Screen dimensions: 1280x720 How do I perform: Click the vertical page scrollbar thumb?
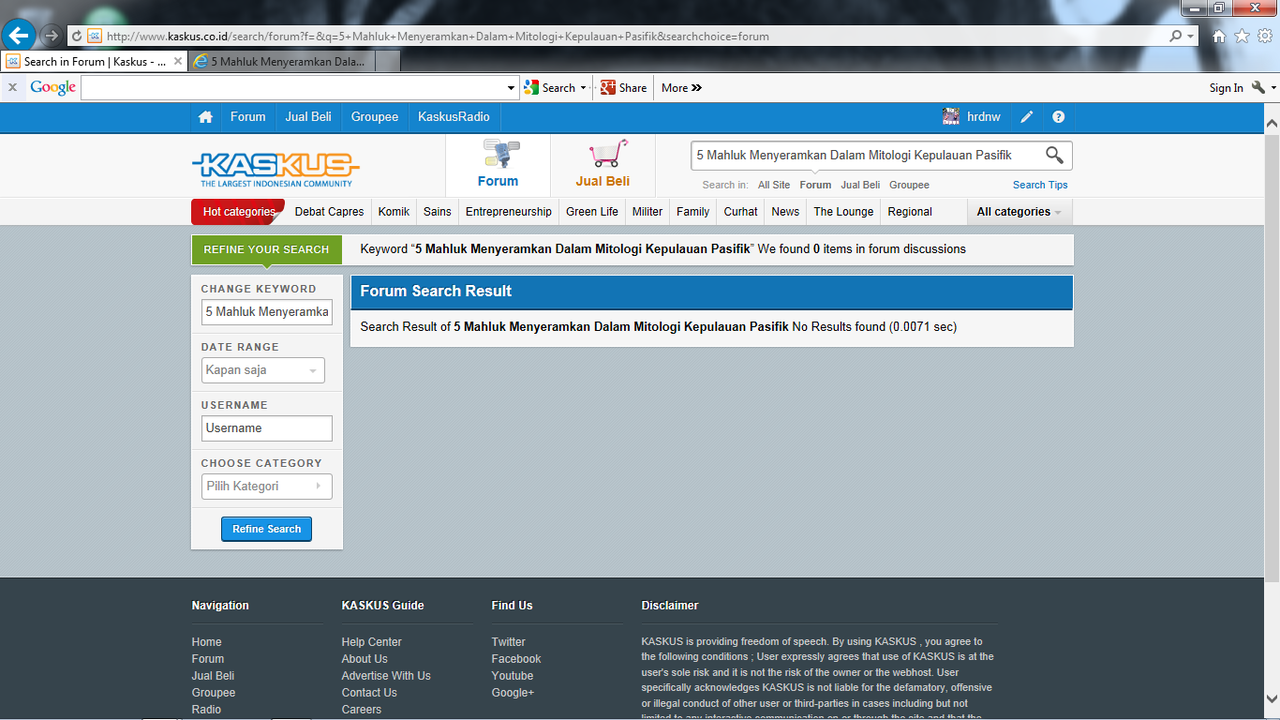(x=1272, y=357)
